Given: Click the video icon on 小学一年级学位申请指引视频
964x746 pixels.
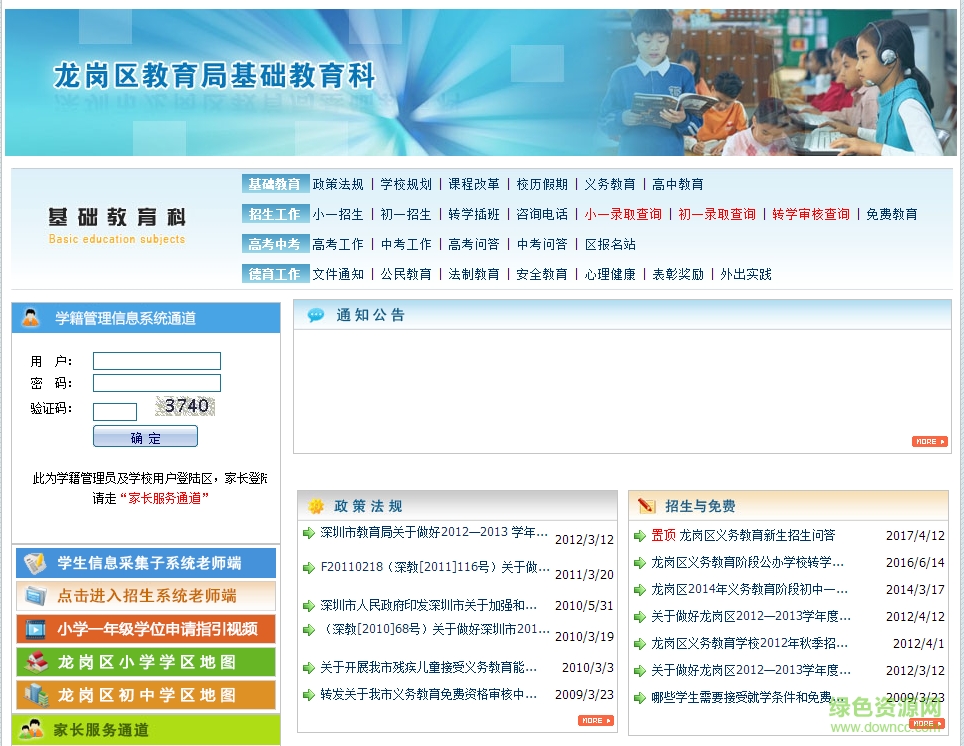Looking at the screenshot, I should tap(35, 629).
